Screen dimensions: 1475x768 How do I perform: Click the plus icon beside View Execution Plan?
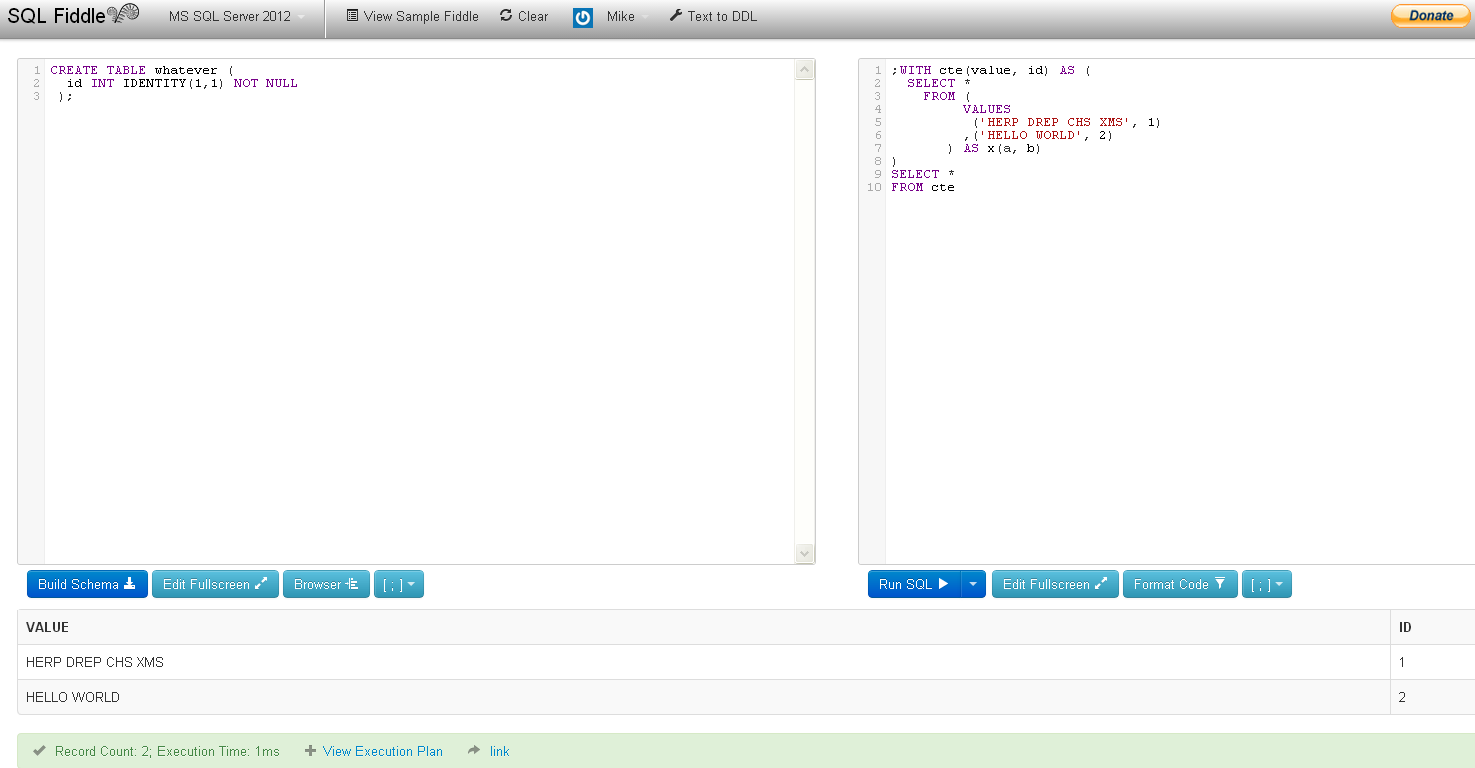[310, 751]
